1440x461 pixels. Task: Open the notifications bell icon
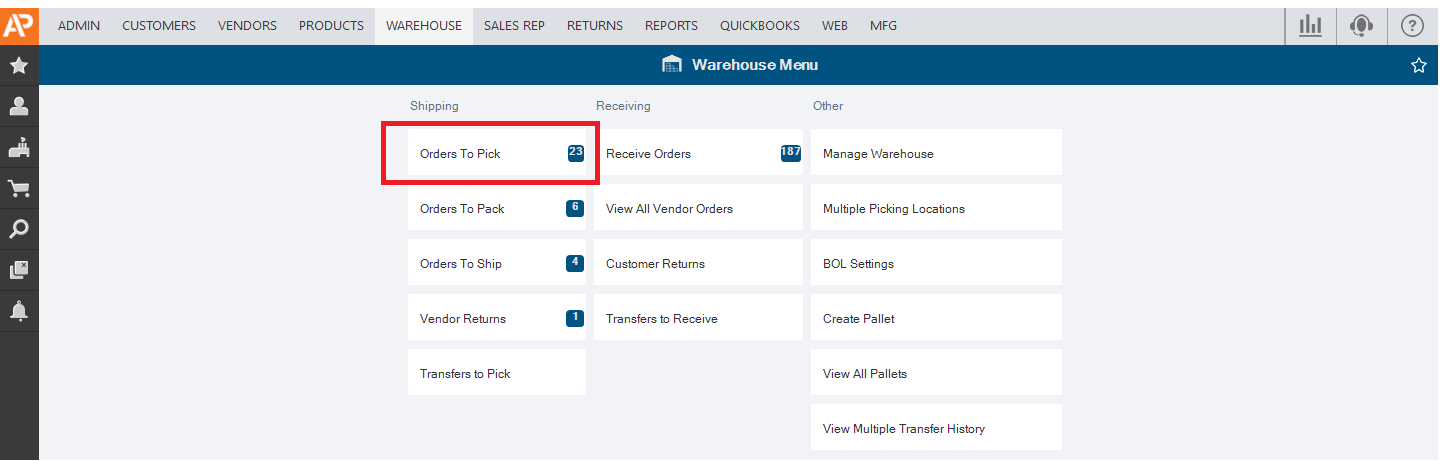coord(19,311)
